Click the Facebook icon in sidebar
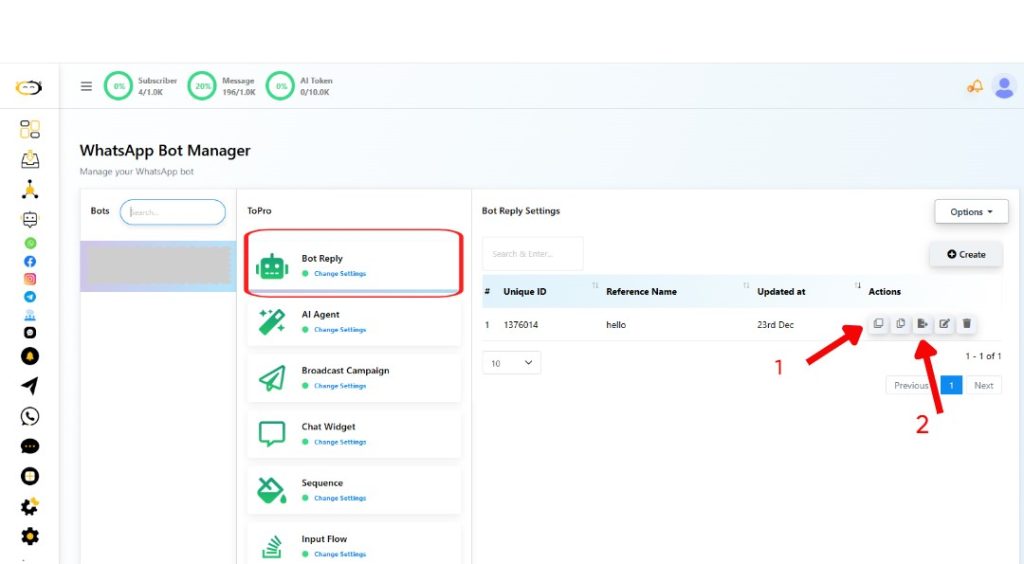1024x564 pixels. (30, 261)
